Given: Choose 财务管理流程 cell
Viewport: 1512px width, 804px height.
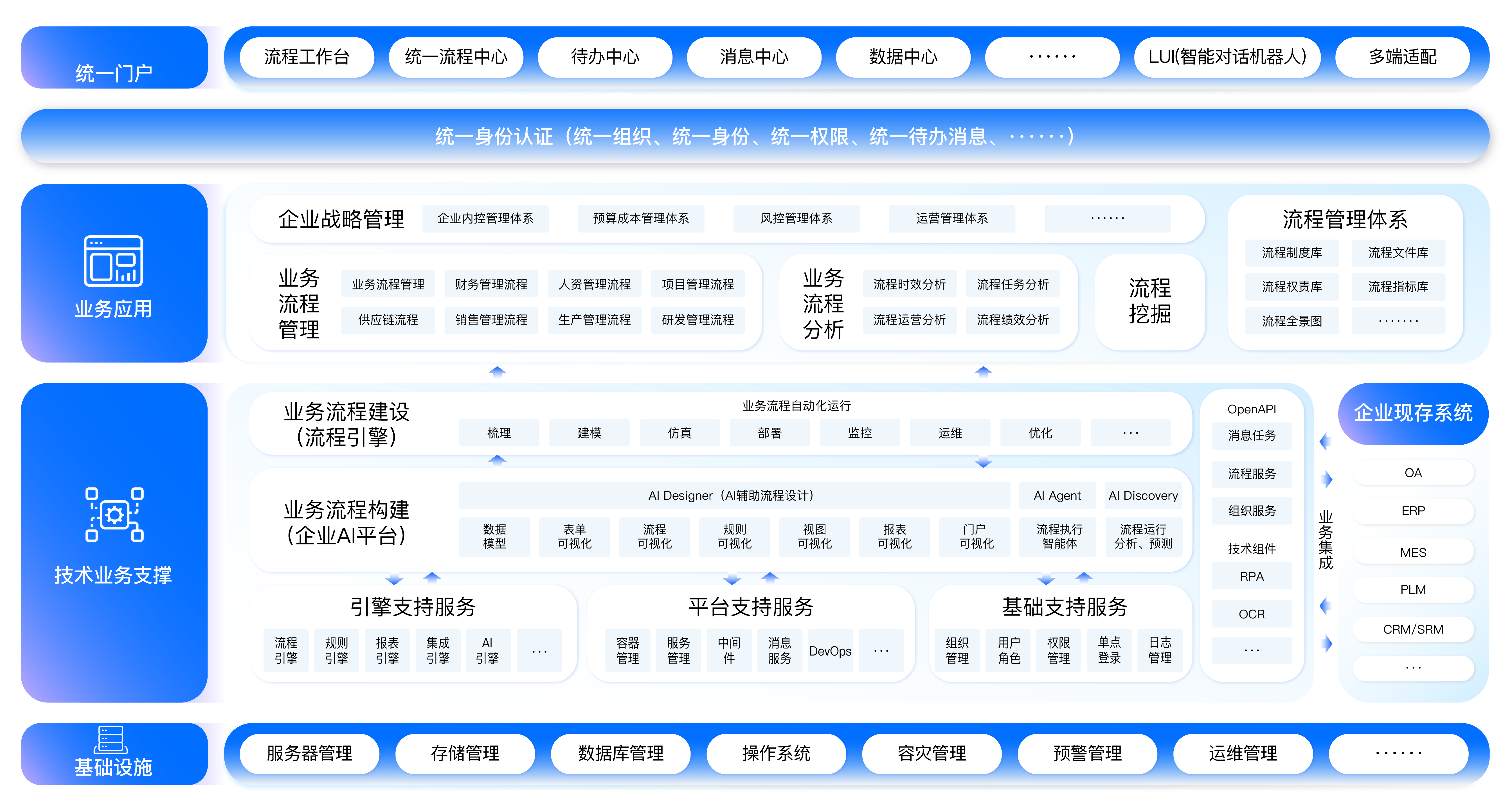Looking at the screenshot, I should [x=491, y=284].
